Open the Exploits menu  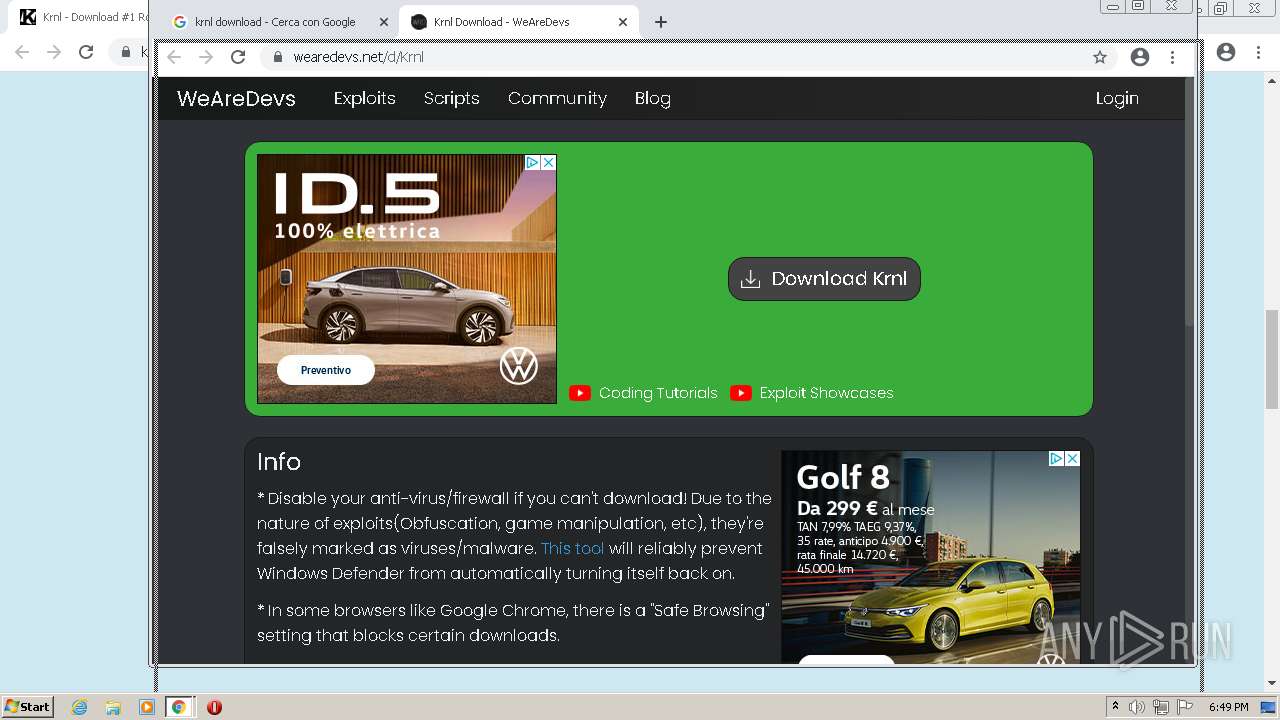pos(364,98)
